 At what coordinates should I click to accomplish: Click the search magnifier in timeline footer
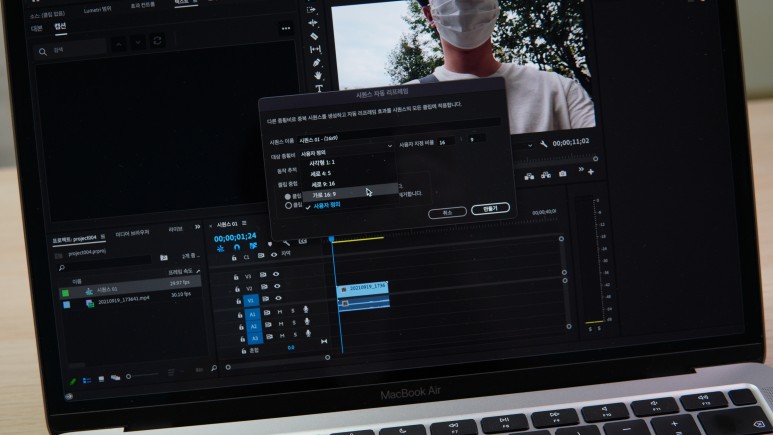click(214, 368)
